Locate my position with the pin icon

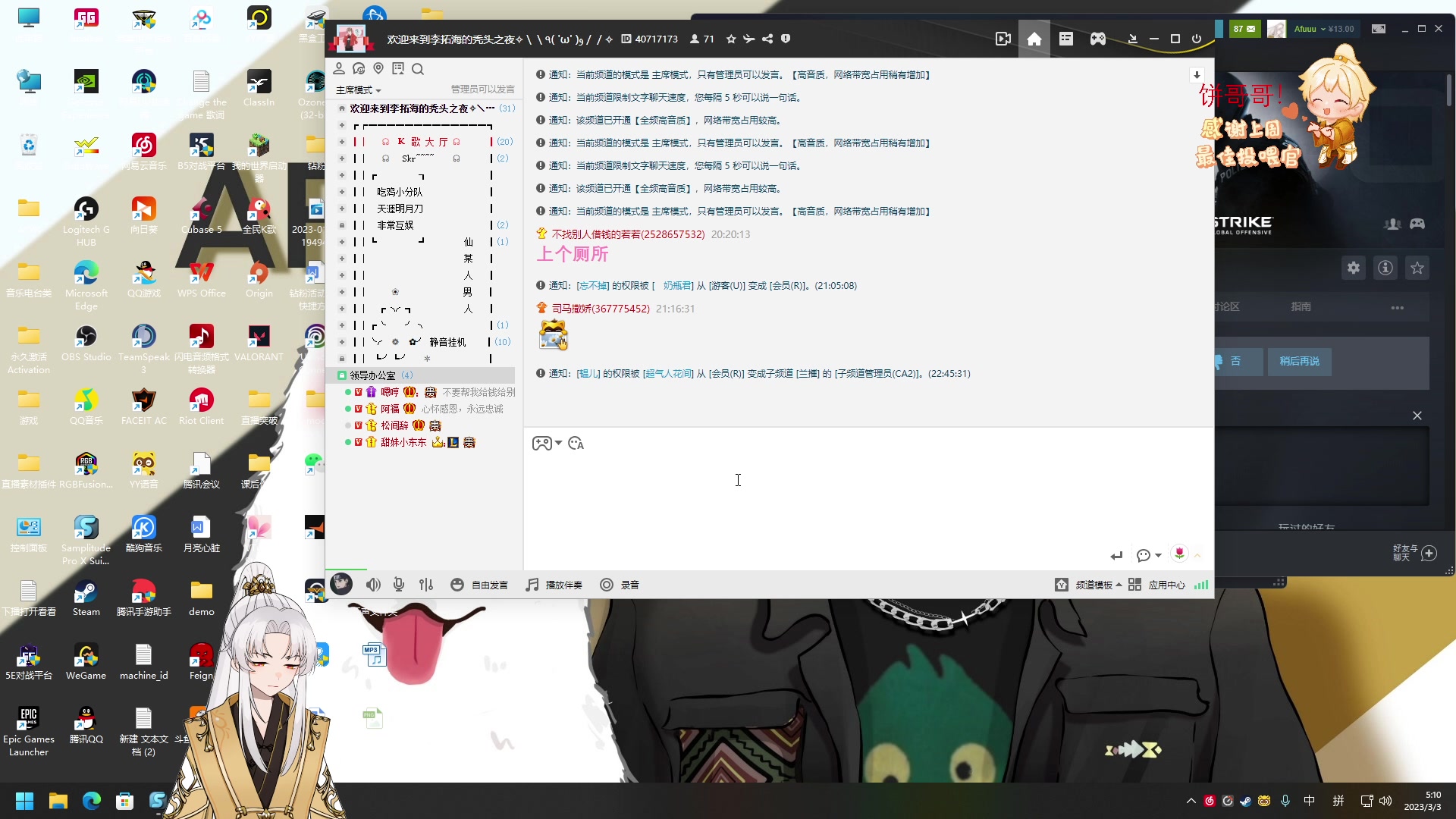pyautogui.click(x=378, y=69)
